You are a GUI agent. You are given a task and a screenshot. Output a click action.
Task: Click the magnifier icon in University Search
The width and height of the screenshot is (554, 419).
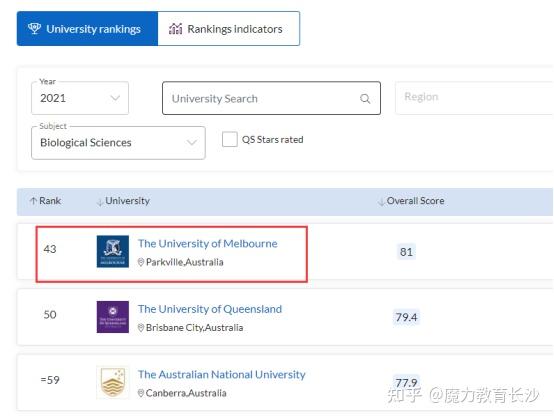coord(365,99)
